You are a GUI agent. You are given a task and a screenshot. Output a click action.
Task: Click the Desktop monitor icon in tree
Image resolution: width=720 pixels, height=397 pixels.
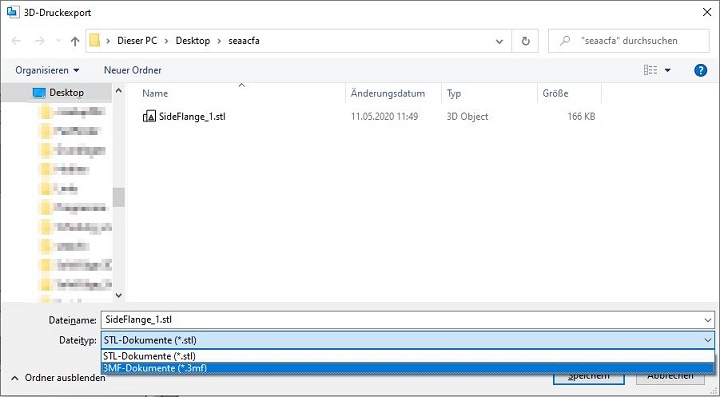[39, 93]
